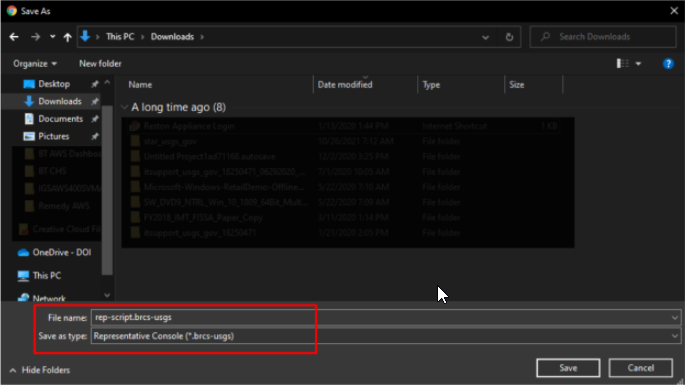Open the address bar history dropdown
Viewport: 685px width, 385px height.
[x=485, y=38]
